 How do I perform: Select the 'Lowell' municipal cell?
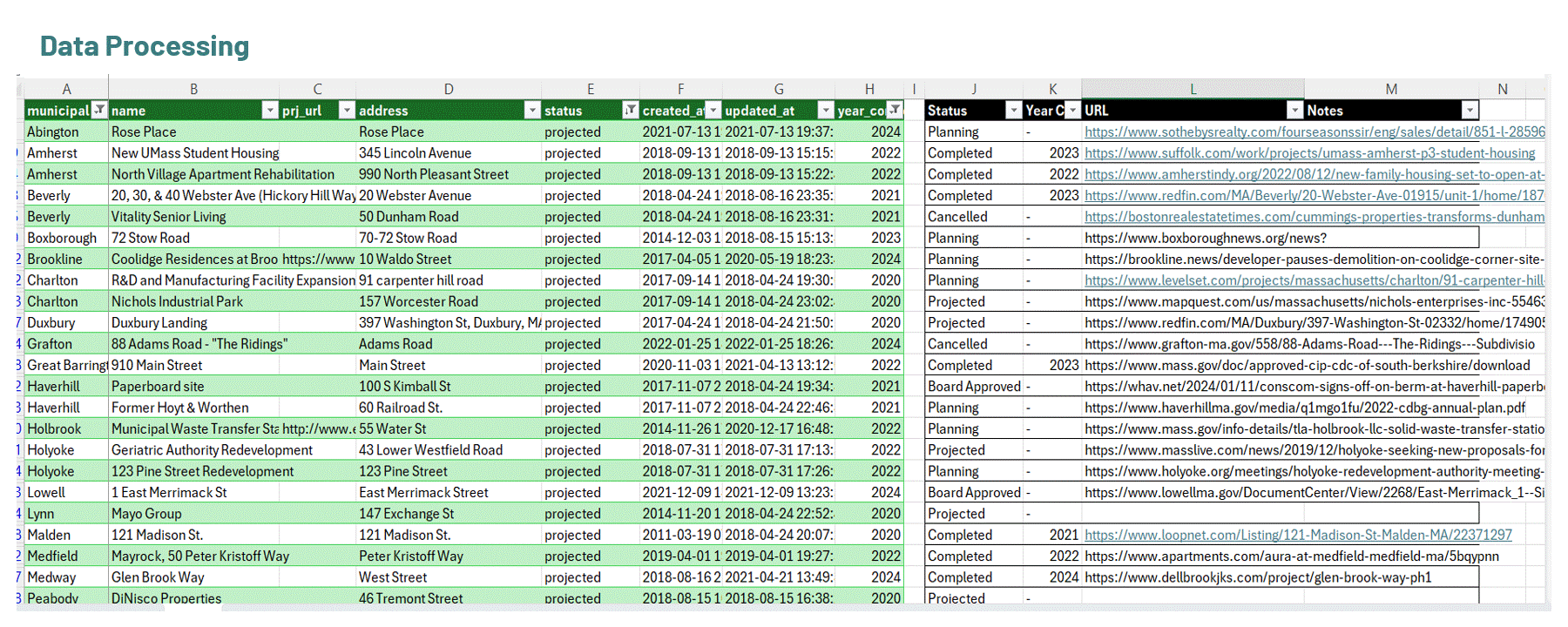[x=66, y=492]
